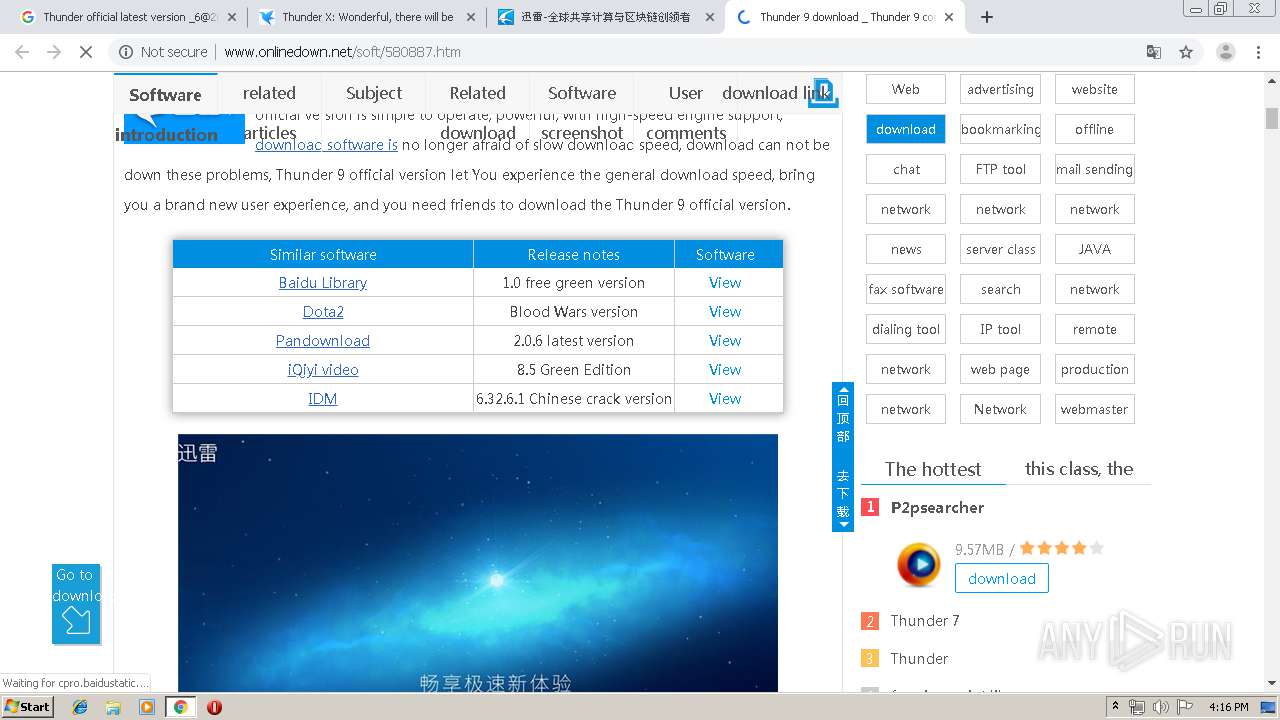Click the network icon in system tray

1137,707
